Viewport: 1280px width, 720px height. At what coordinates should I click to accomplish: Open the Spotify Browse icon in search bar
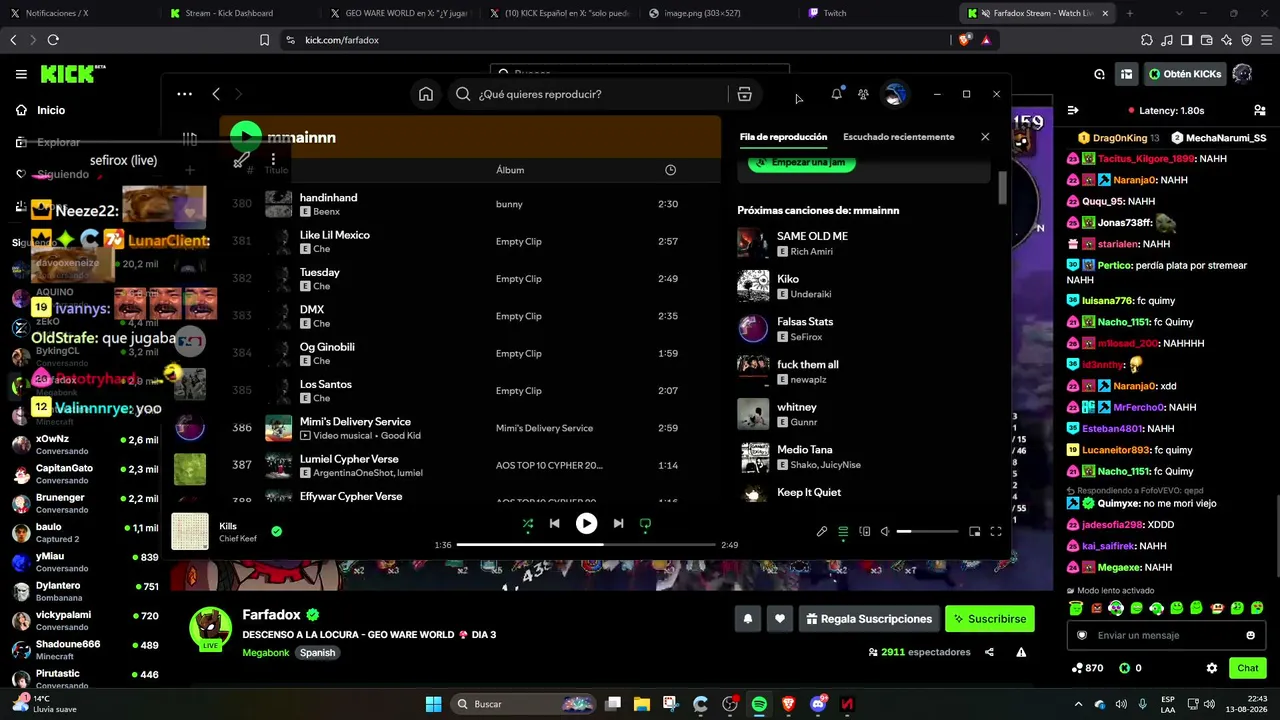744,94
